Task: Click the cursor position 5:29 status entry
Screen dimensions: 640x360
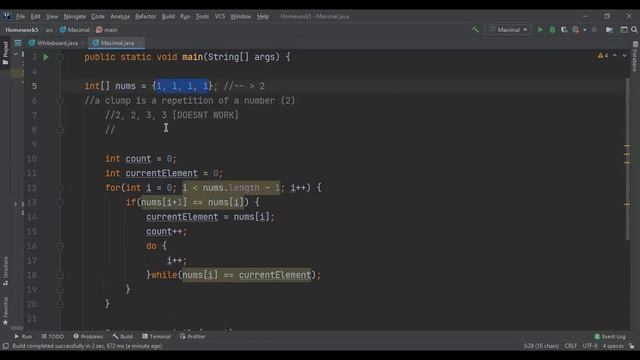Action: 541,346
